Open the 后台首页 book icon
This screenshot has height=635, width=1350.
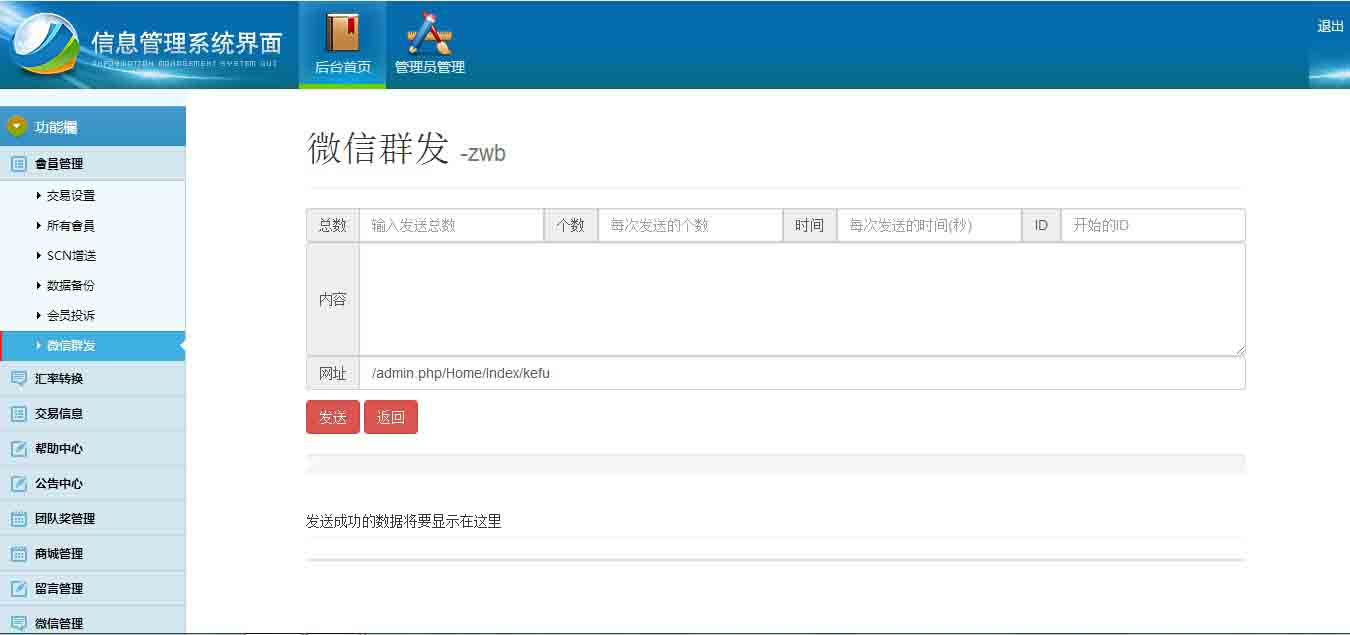pos(342,33)
